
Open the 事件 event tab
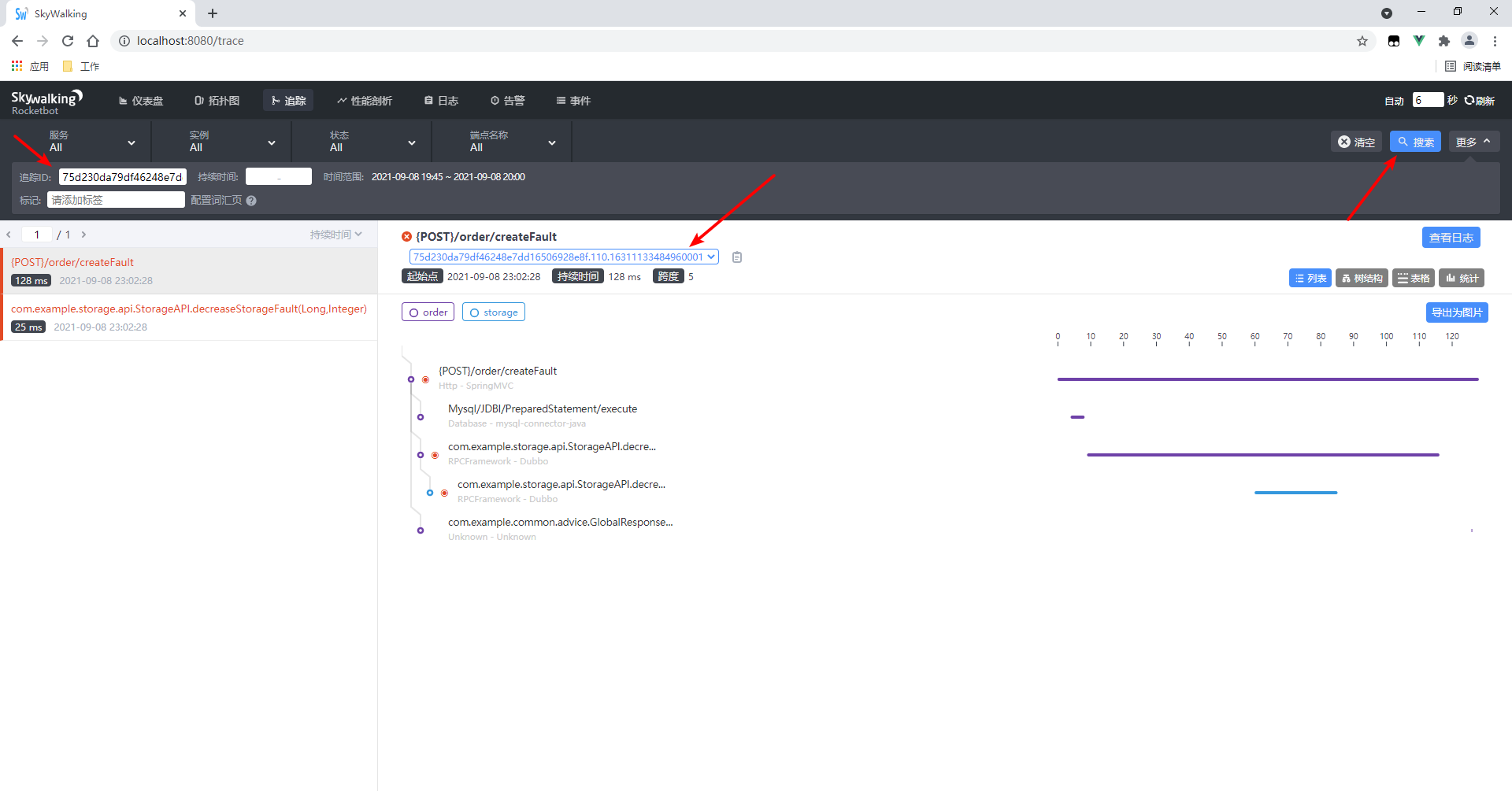[573, 101]
